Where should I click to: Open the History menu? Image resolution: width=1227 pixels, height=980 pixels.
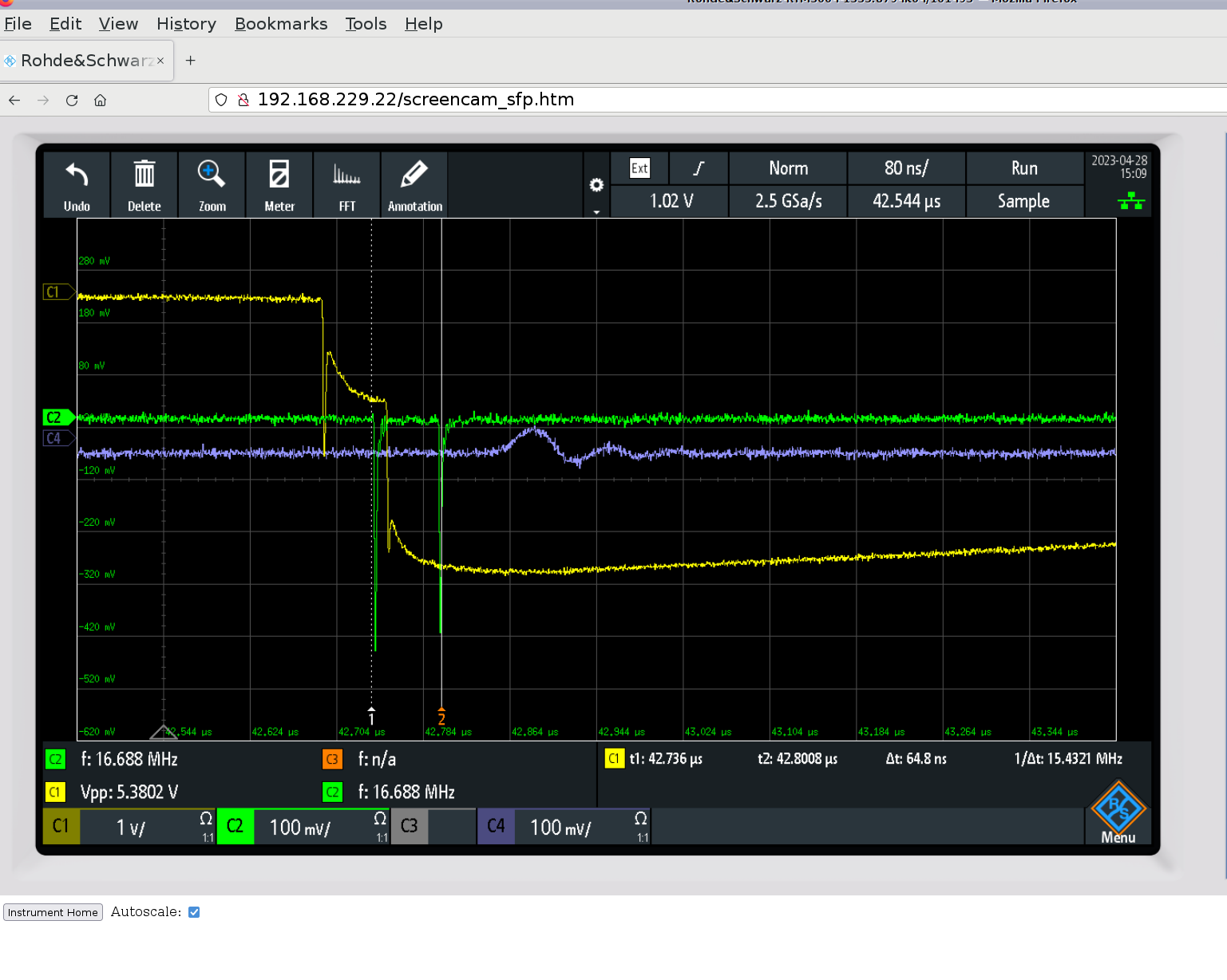coord(186,24)
